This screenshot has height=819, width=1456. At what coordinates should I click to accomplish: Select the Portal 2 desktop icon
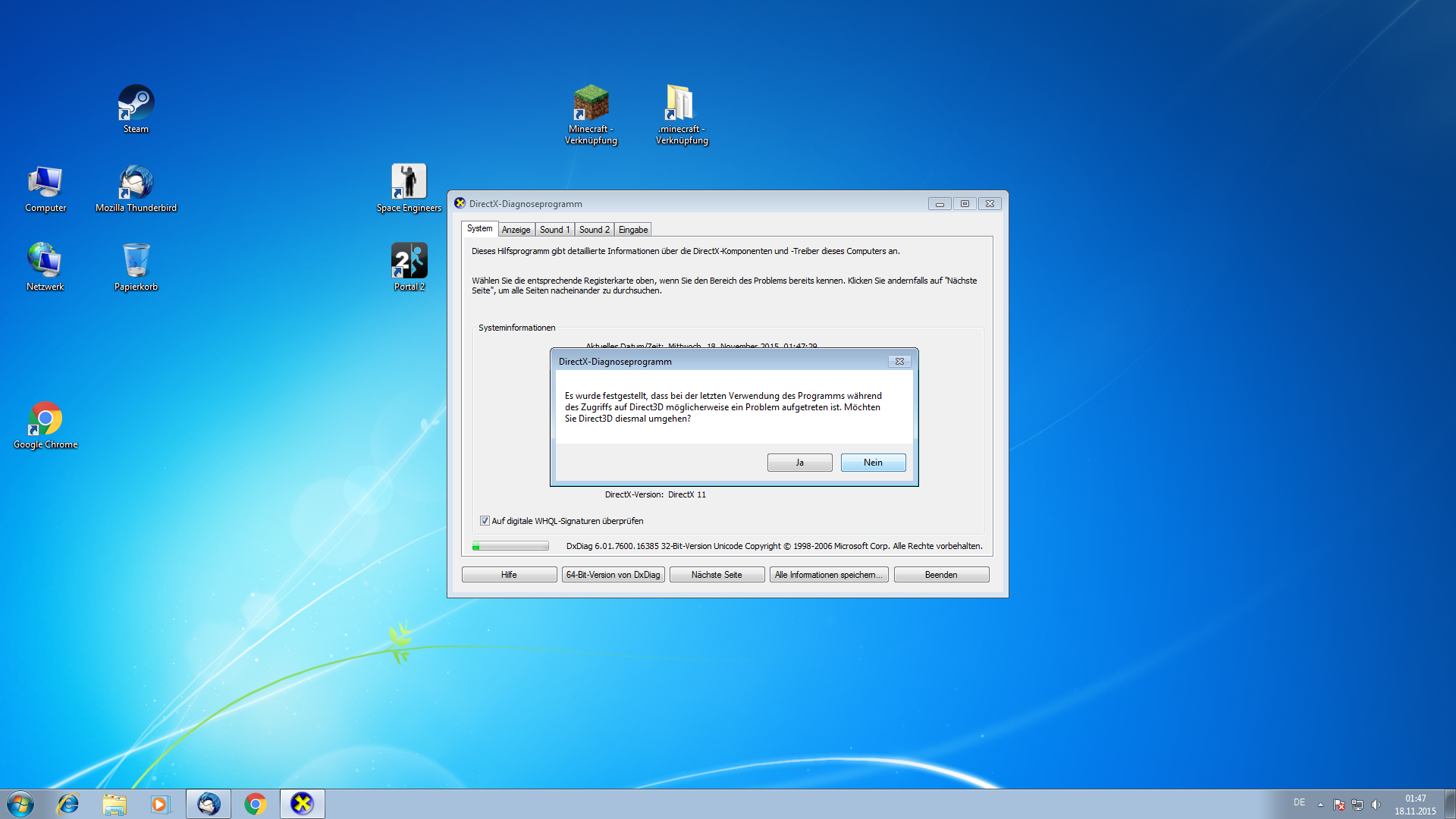point(409,267)
